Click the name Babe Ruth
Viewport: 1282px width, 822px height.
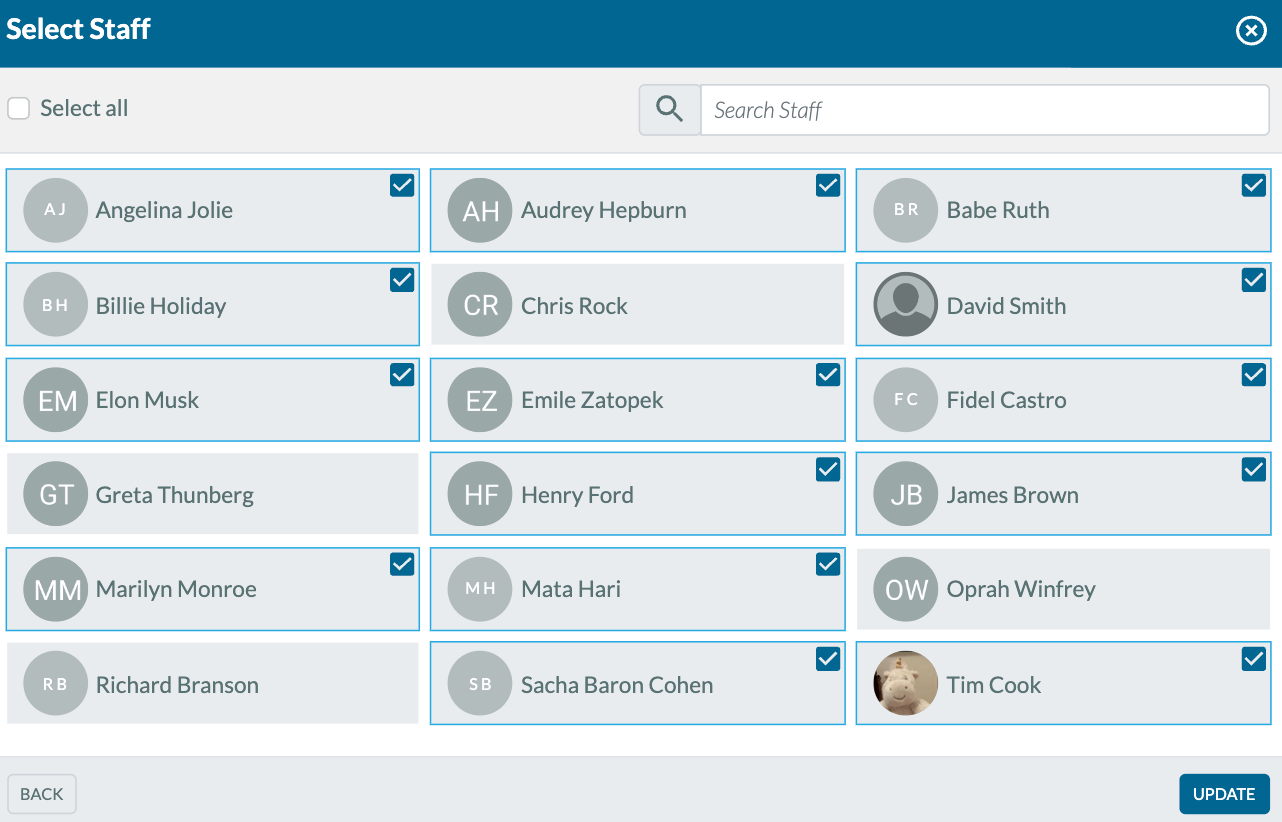pos(998,211)
